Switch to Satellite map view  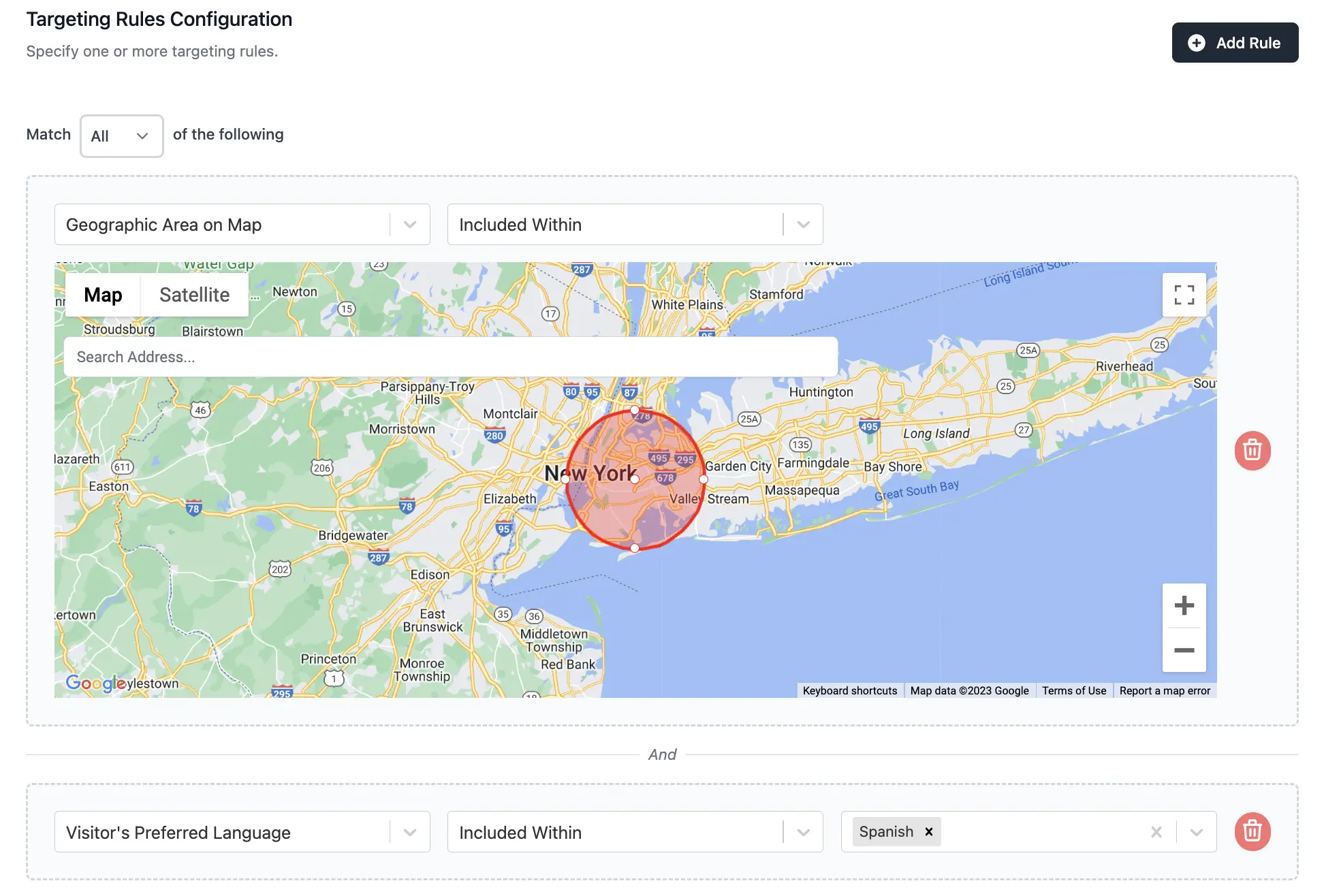click(194, 294)
